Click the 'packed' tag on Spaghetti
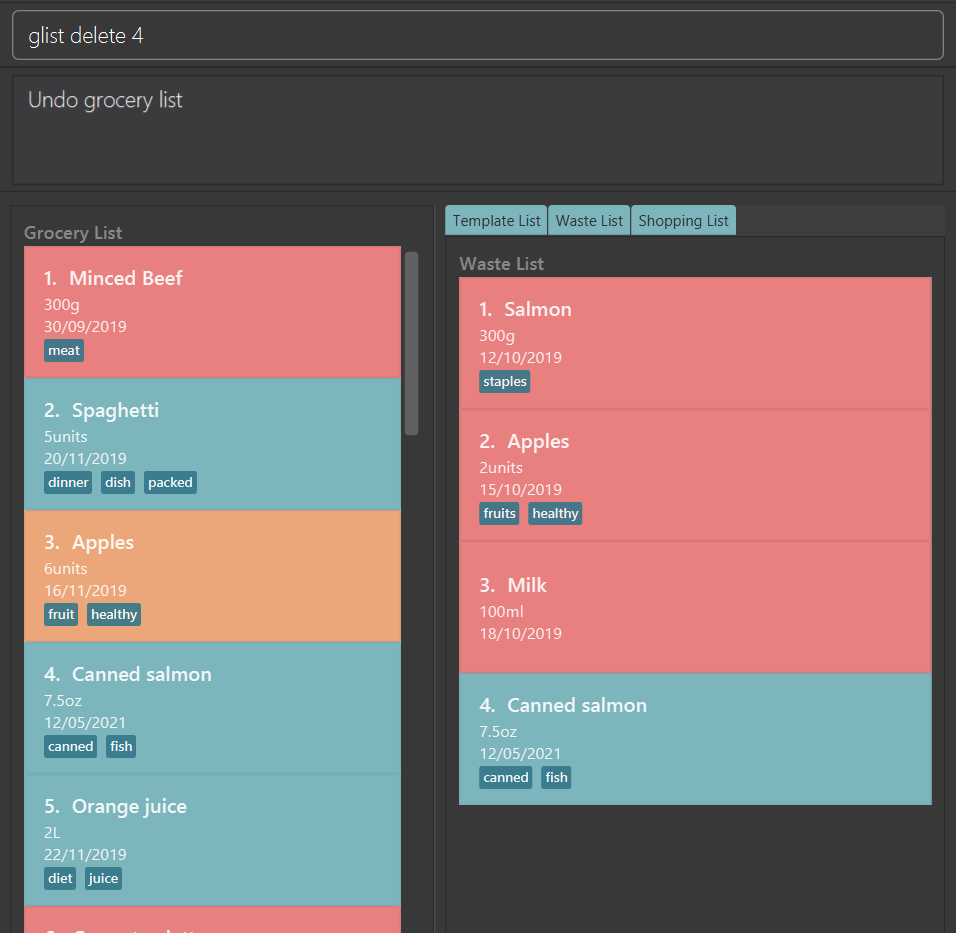Screen dimensions: 956x933 [170, 482]
